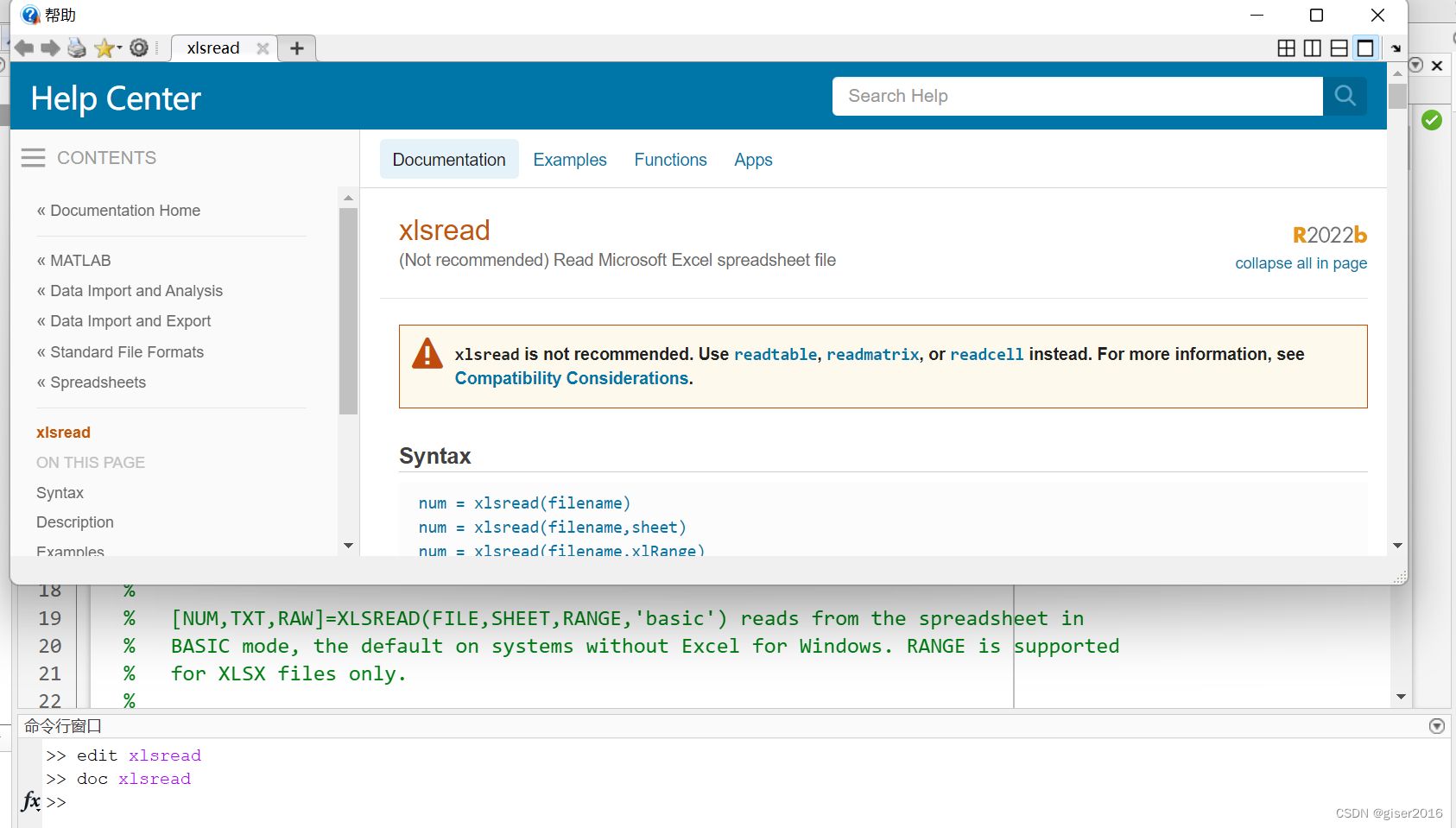Image resolution: width=1456 pixels, height=828 pixels.
Task: Open Help preferences gear icon
Action: (139, 48)
